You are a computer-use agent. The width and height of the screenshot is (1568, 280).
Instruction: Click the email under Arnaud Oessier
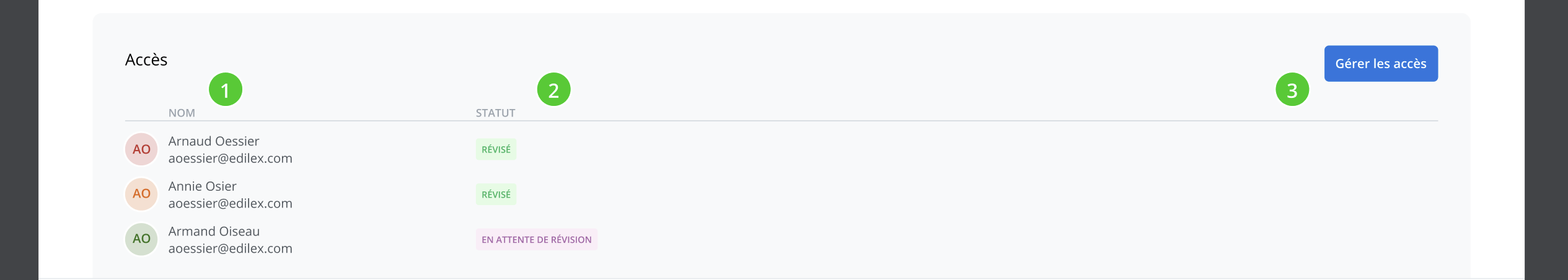pyautogui.click(x=230, y=159)
